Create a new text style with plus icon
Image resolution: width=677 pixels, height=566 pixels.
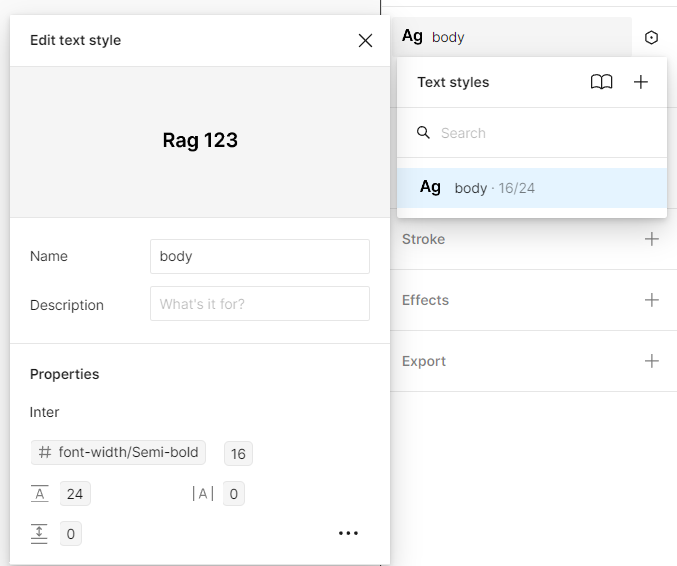coord(641,82)
